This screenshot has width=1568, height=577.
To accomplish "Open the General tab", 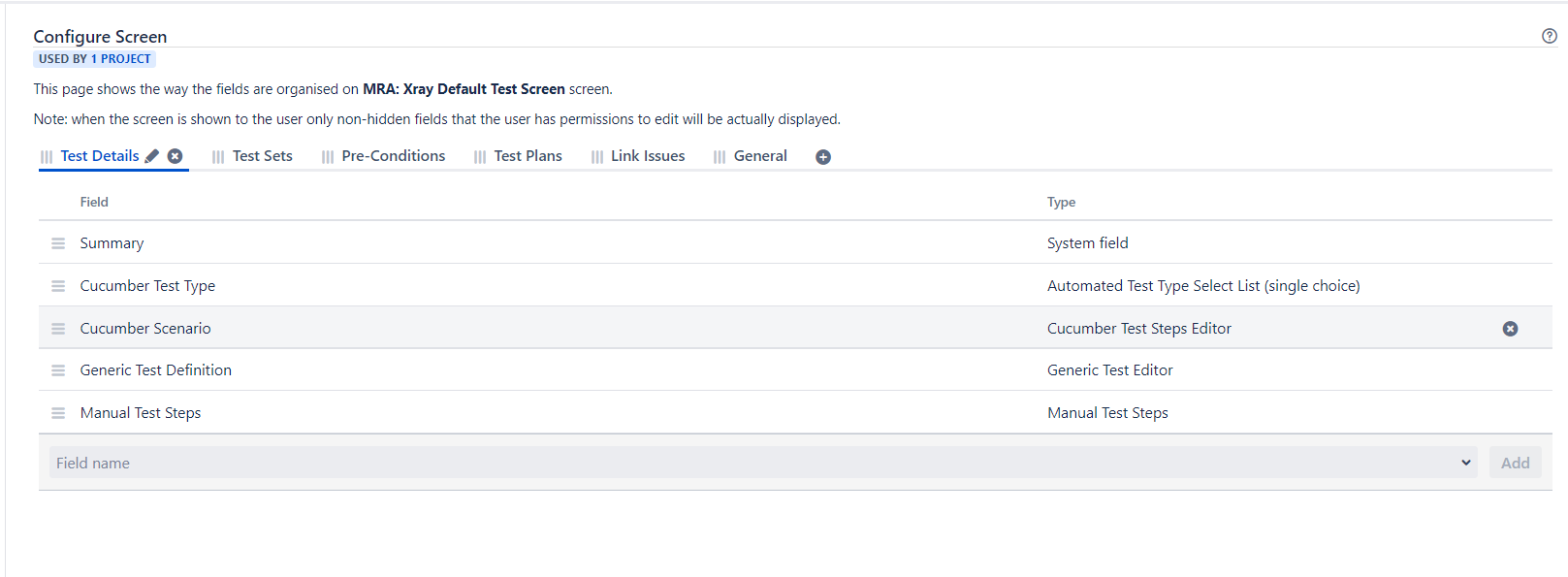I will [760, 156].
